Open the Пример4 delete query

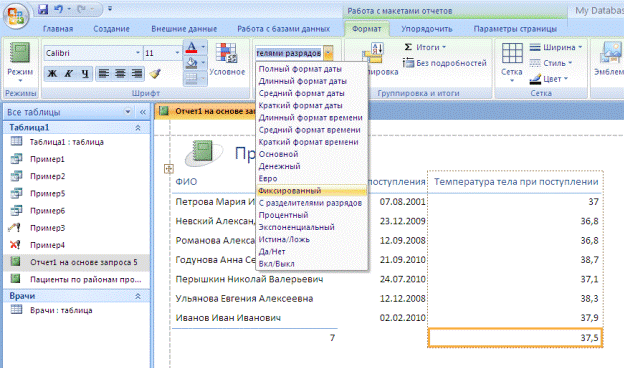[76, 245]
